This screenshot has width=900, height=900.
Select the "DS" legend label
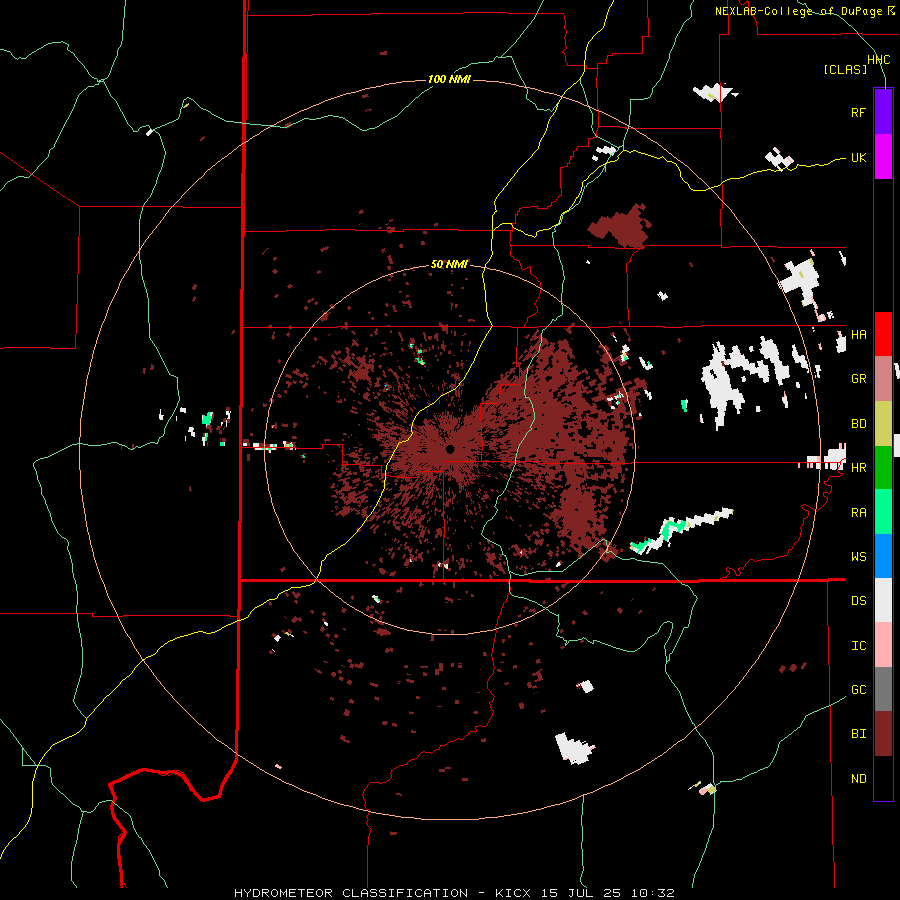[x=858, y=601]
